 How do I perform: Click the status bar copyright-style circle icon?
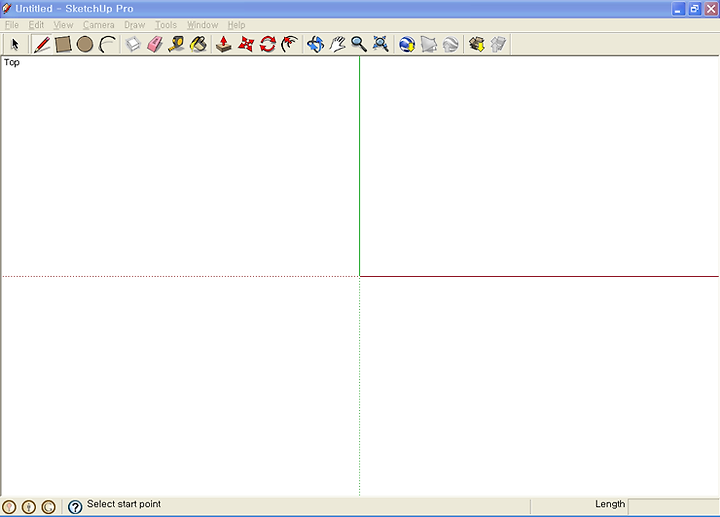coord(49,507)
